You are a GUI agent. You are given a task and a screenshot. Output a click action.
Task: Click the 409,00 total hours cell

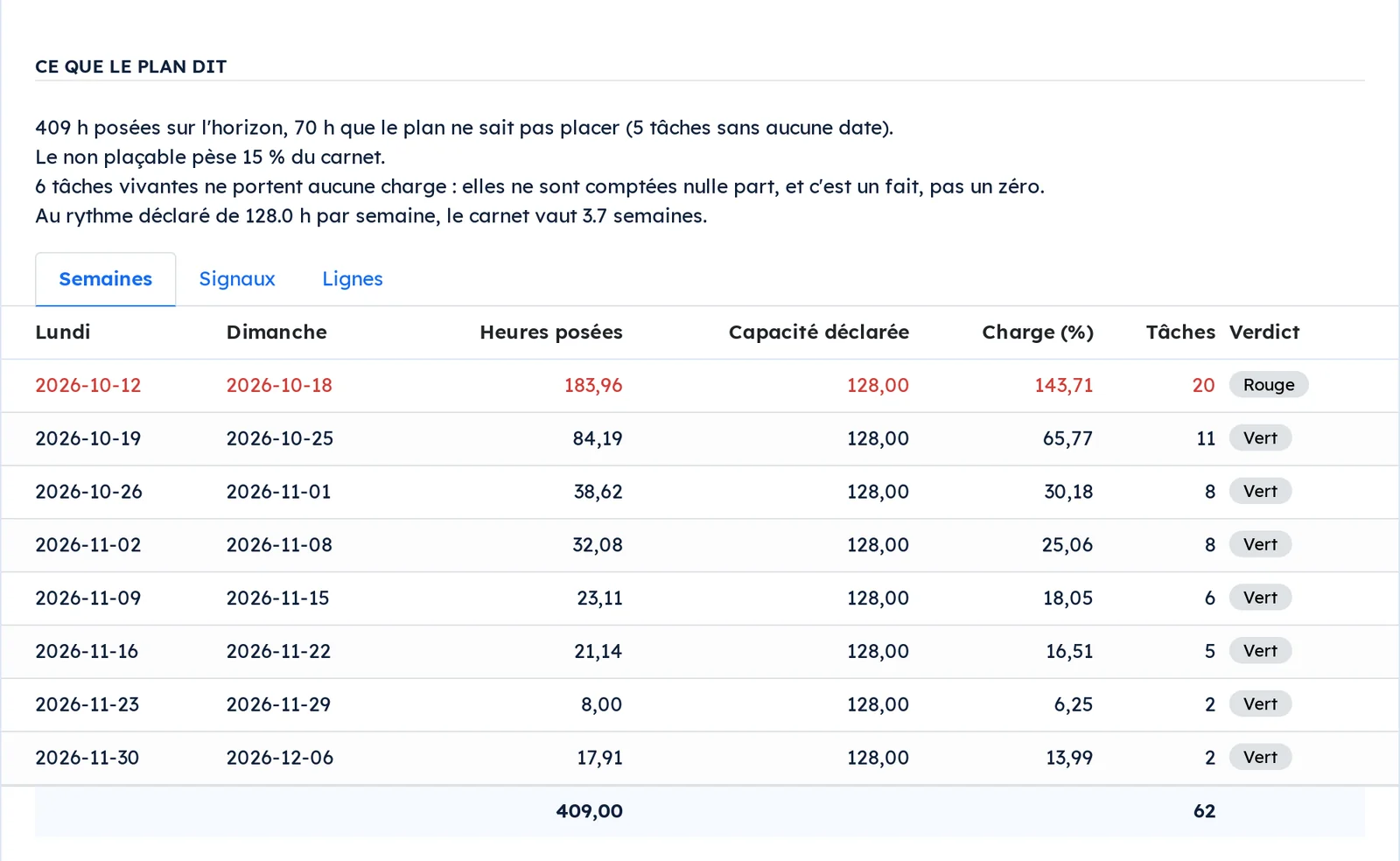590,811
